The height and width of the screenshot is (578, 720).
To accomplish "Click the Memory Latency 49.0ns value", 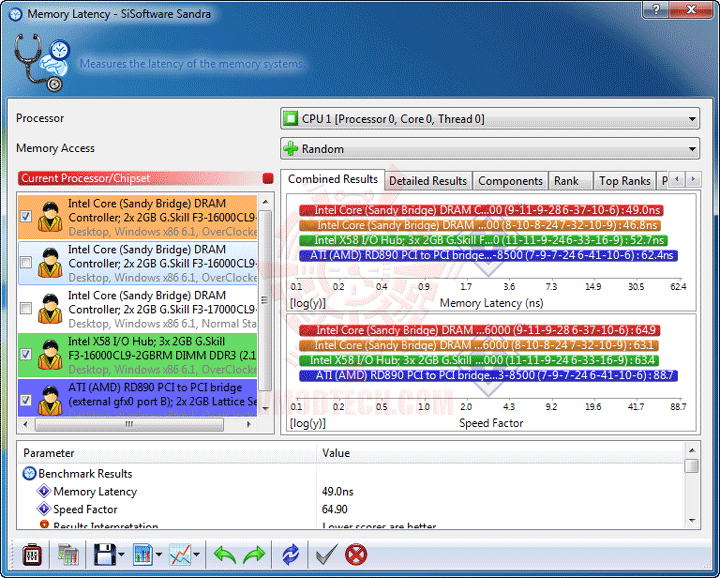I will [338, 492].
